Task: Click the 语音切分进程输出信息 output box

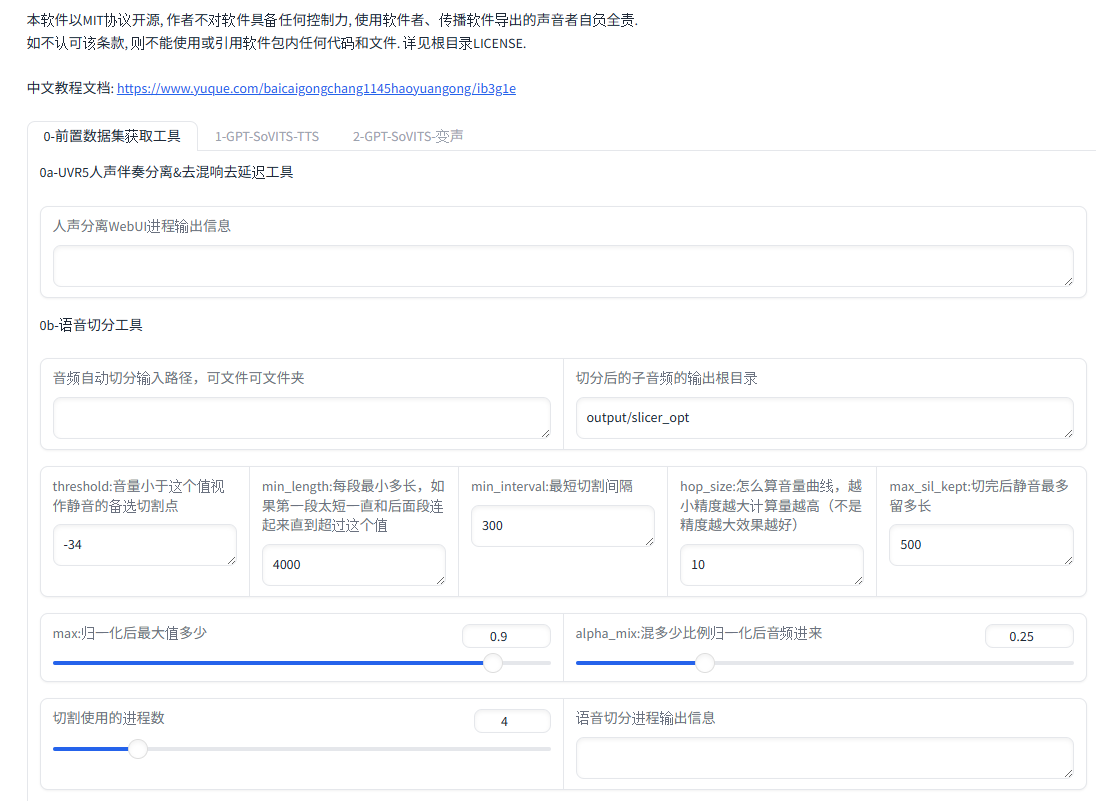Action: 824,758
